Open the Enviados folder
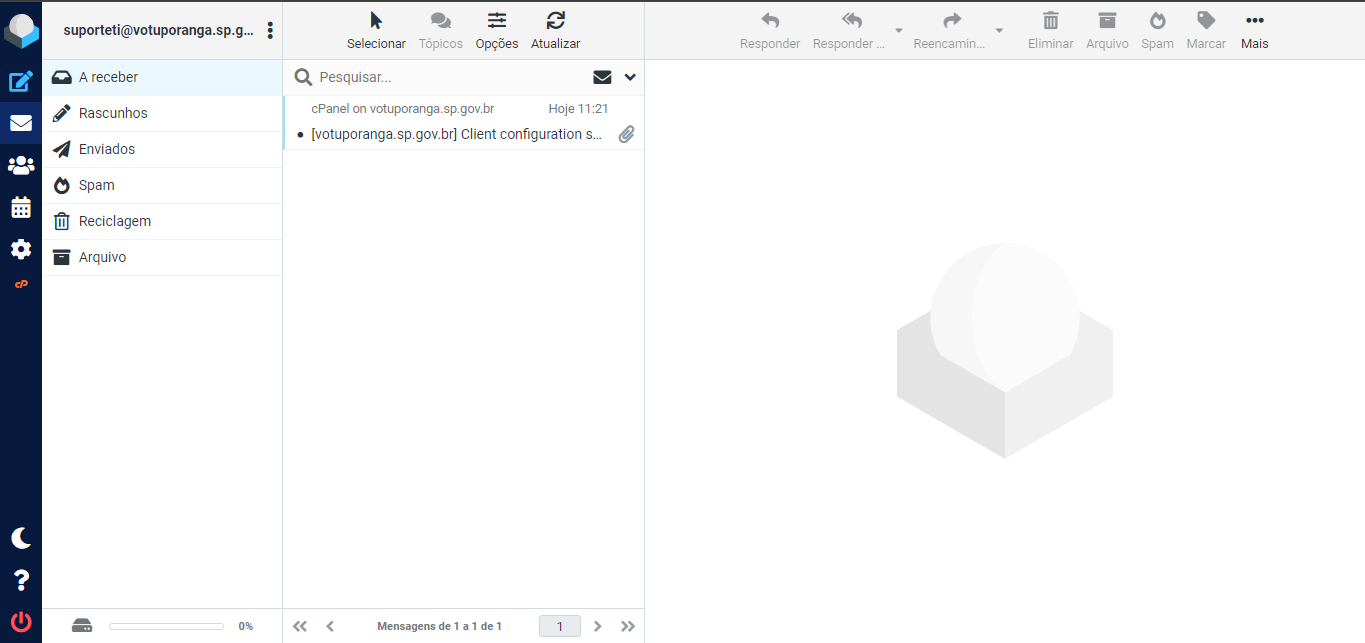This screenshot has width=1365, height=643. pos(162,149)
